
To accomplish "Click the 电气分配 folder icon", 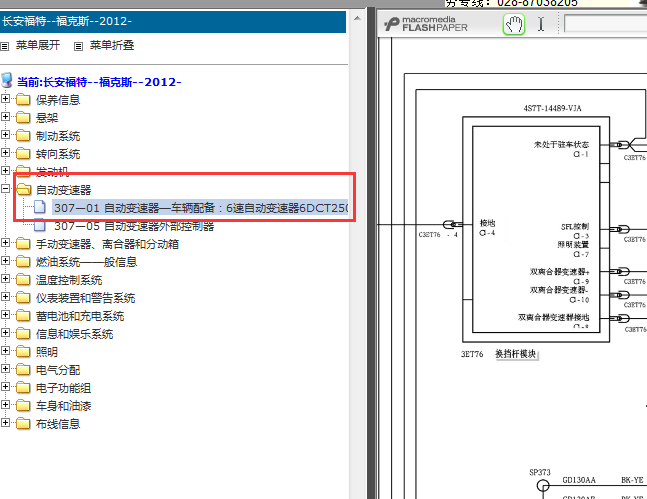I will (23, 370).
